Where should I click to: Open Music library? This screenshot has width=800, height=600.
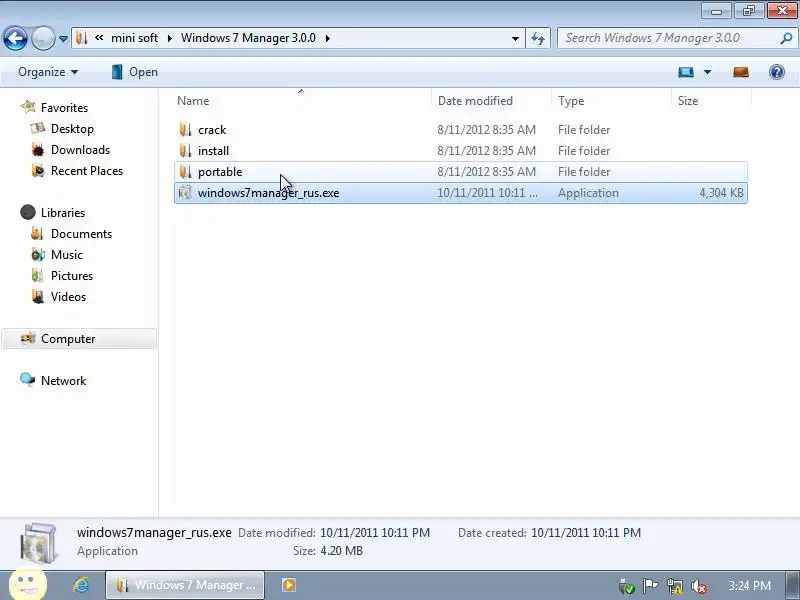pyautogui.click(x=66, y=255)
